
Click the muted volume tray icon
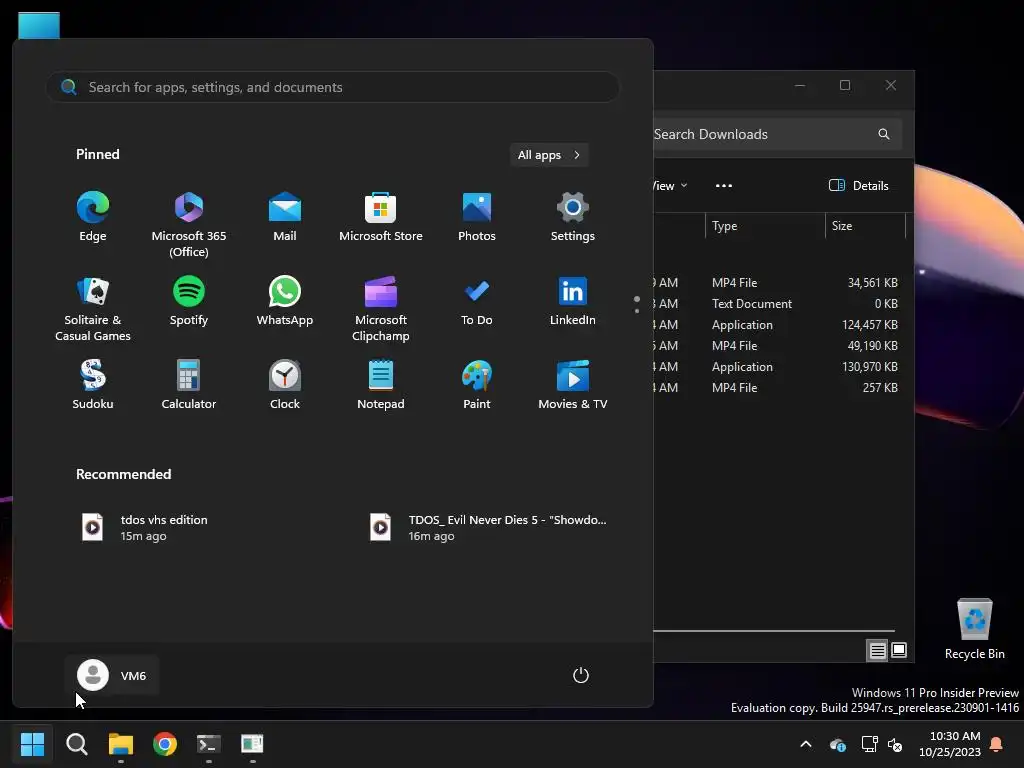pyautogui.click(x=895, y=744)
